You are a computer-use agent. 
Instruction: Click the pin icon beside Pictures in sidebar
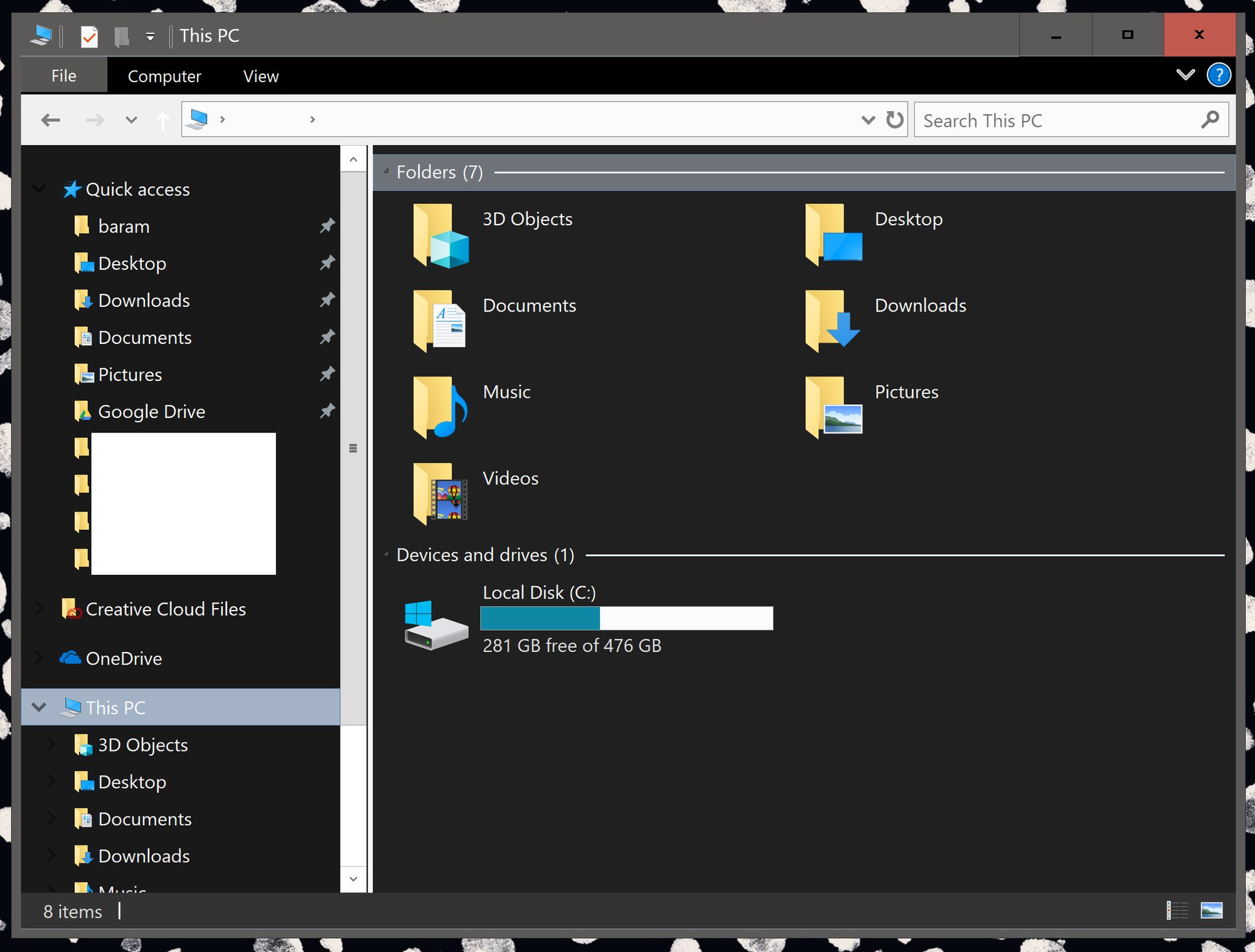click(327, 374)
